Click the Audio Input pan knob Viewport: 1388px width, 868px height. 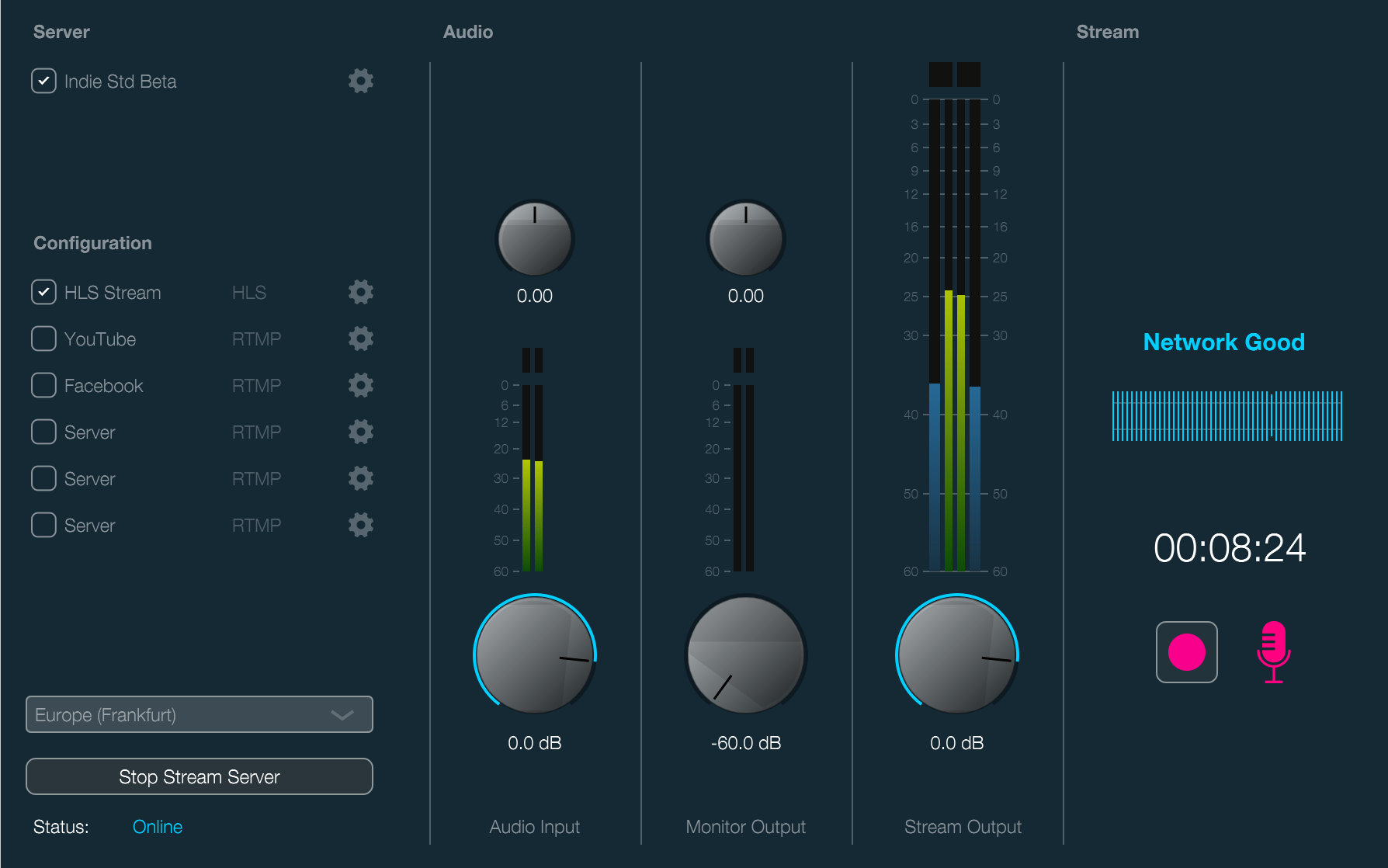[x=535, y=238]
